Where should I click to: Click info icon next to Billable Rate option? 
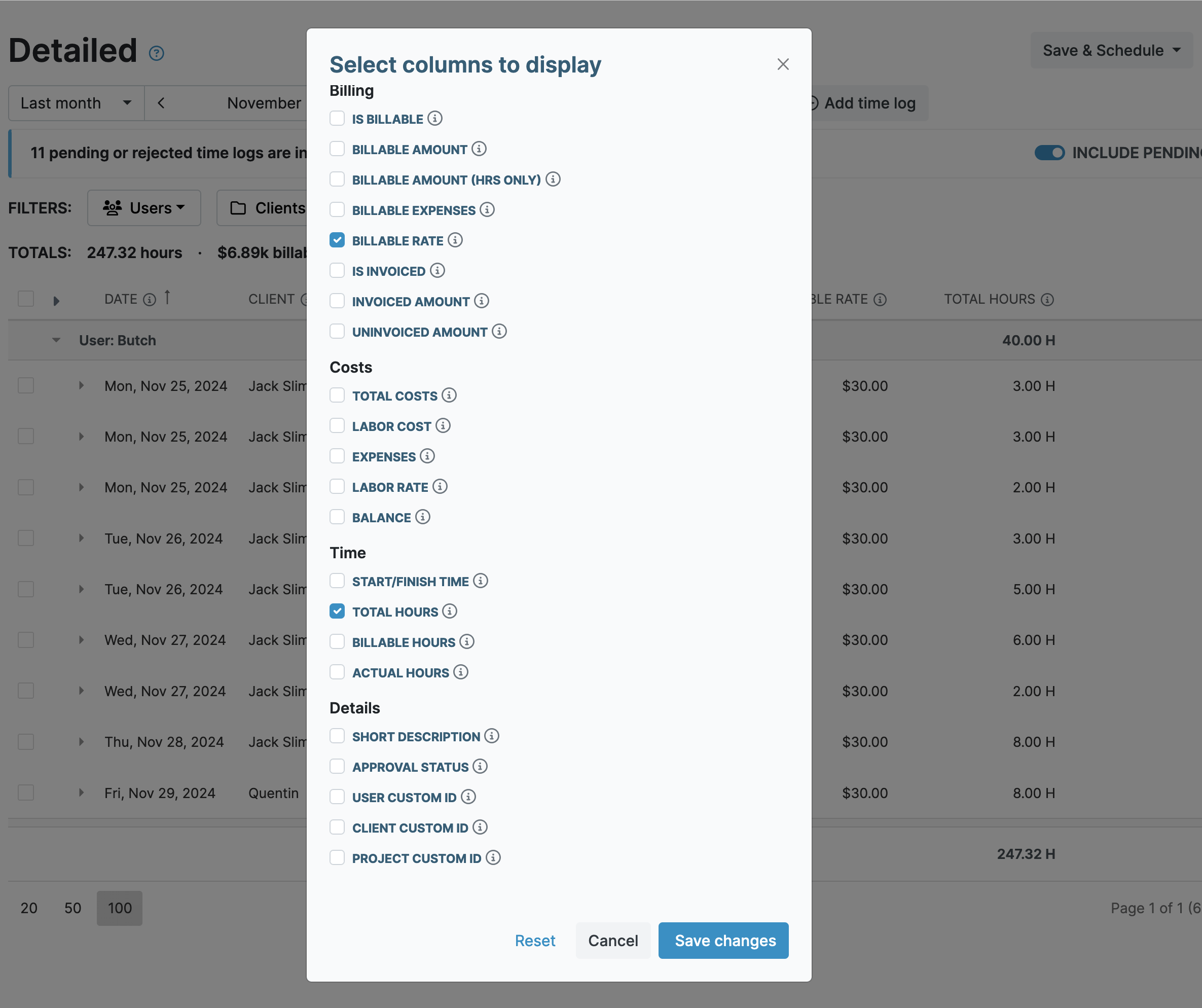(455, 240)
